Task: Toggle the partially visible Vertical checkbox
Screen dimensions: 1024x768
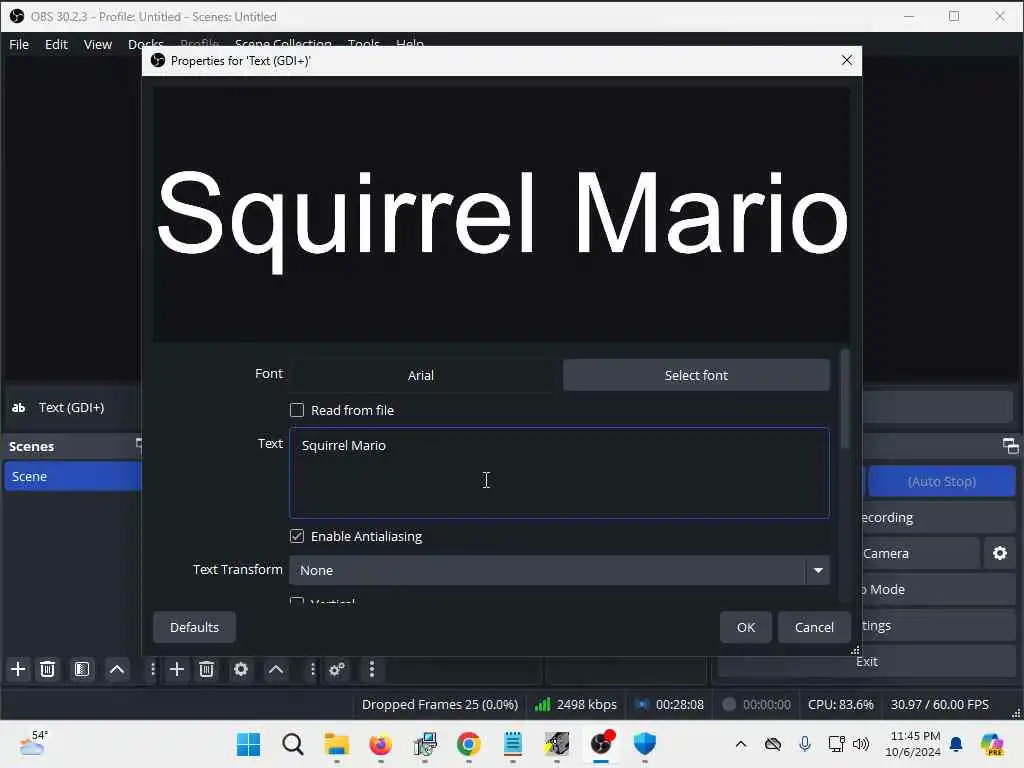Action: tap(296, 600)
